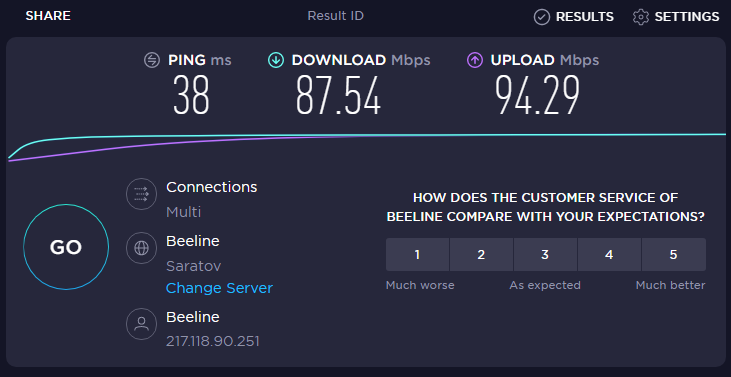Click the user profile icon beside the IP address

pyautogui.click(x=141, y=323)
